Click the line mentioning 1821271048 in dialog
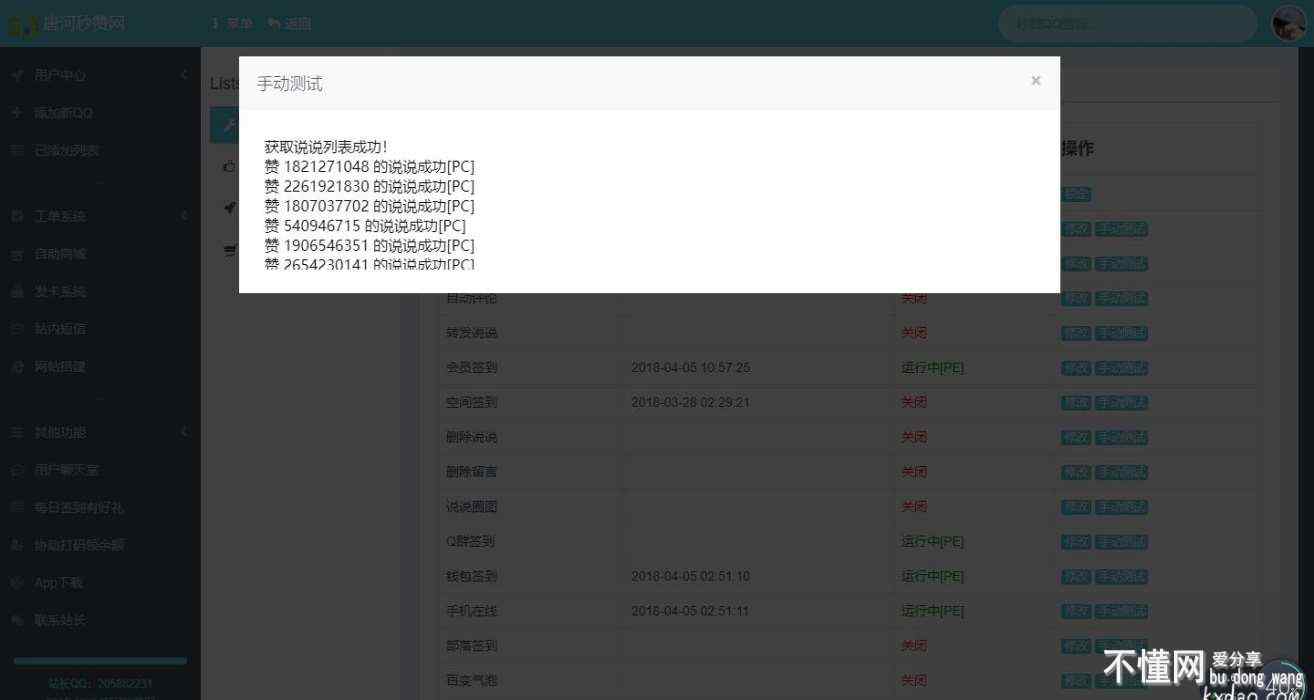 [370, 167]
